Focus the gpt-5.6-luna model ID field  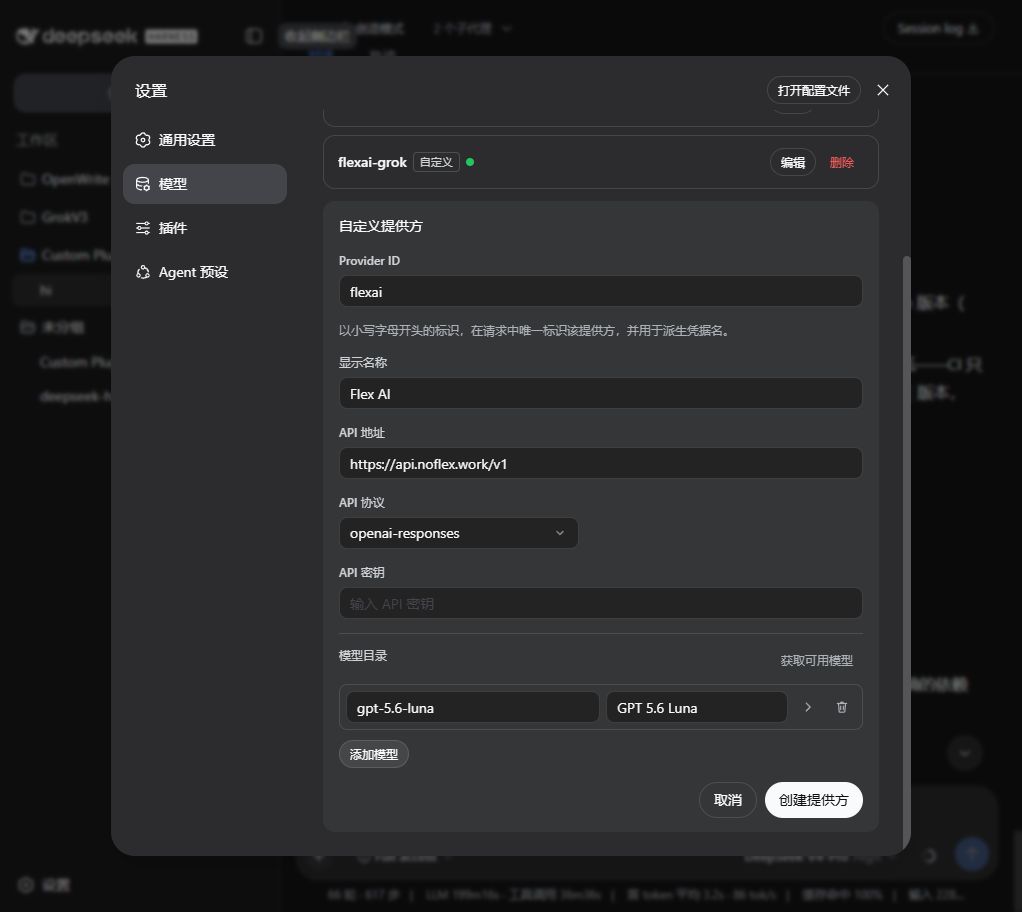(473, 707)
